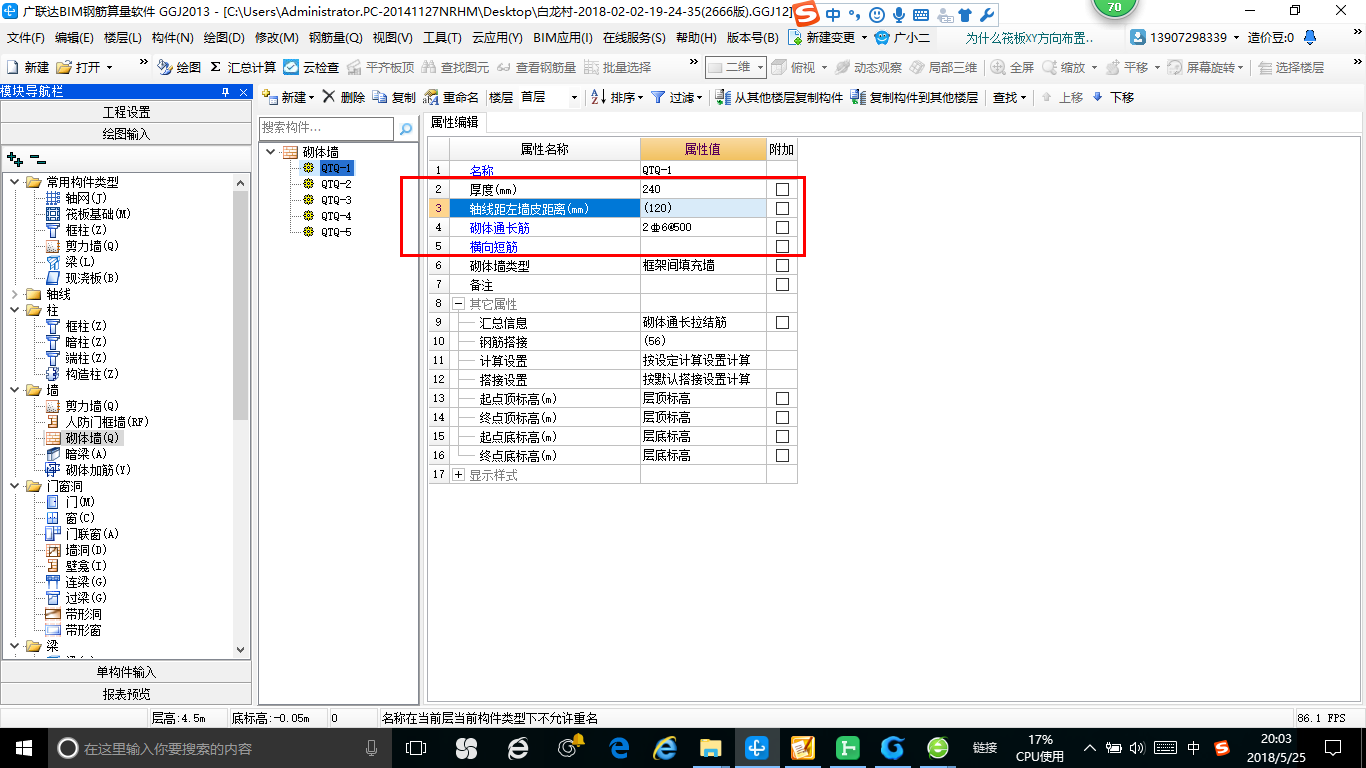
Task: Click the 报表预览 button
Action: click(x=126, y=694)
